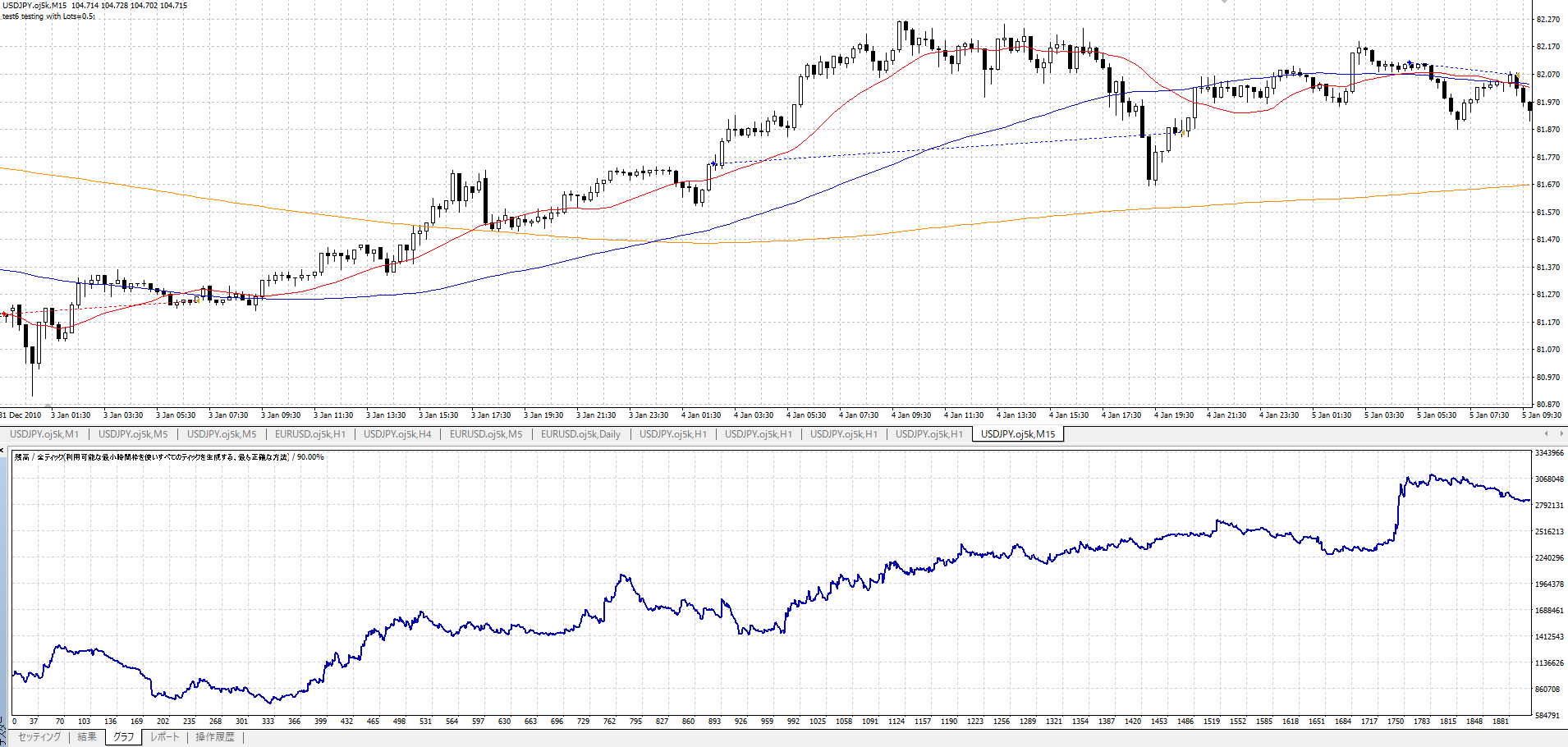Select the USDJPY.oj5k,H4 chart tab

pos(397,434)
